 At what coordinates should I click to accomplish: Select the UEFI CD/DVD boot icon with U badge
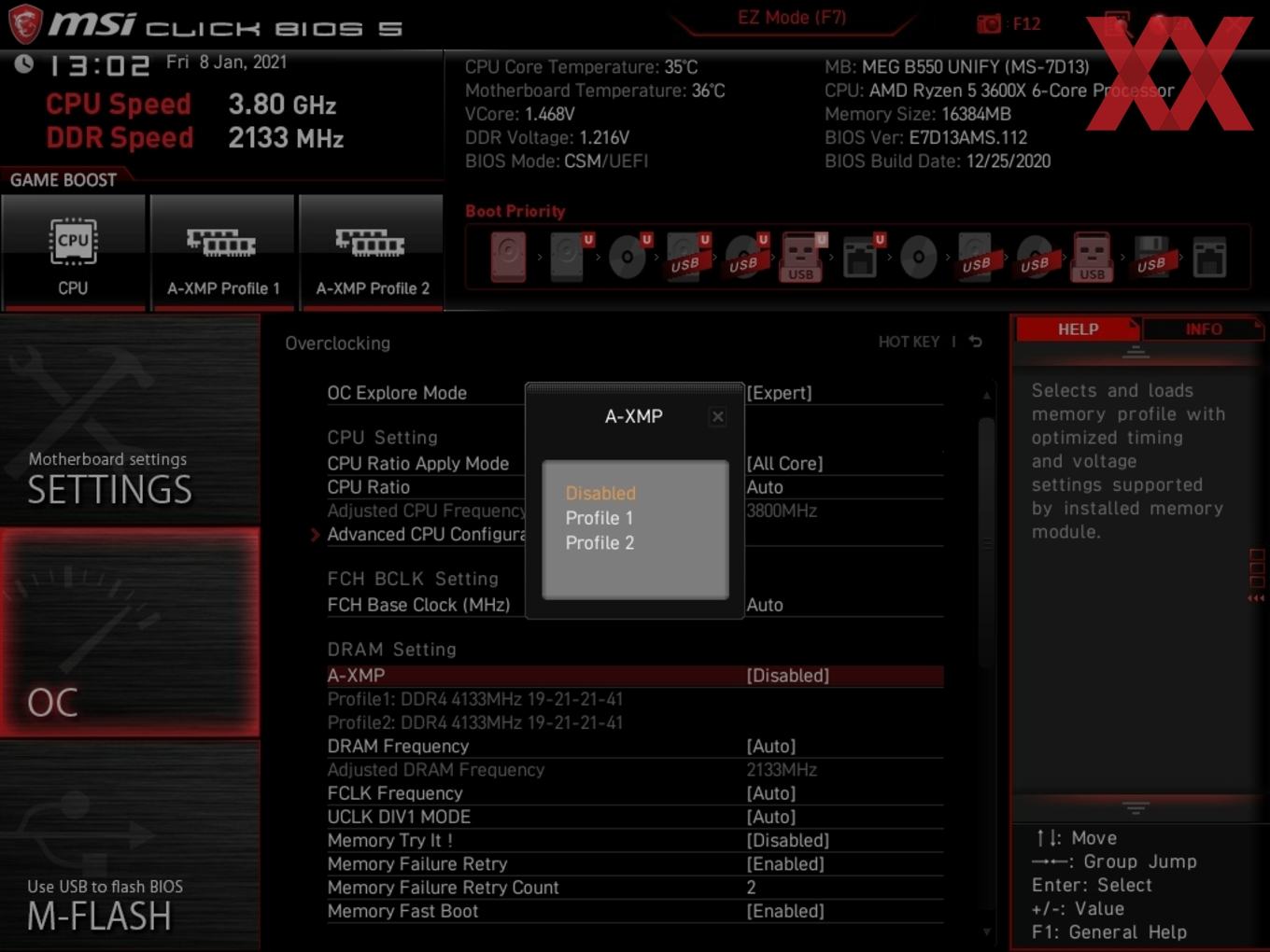coord(628,257)
